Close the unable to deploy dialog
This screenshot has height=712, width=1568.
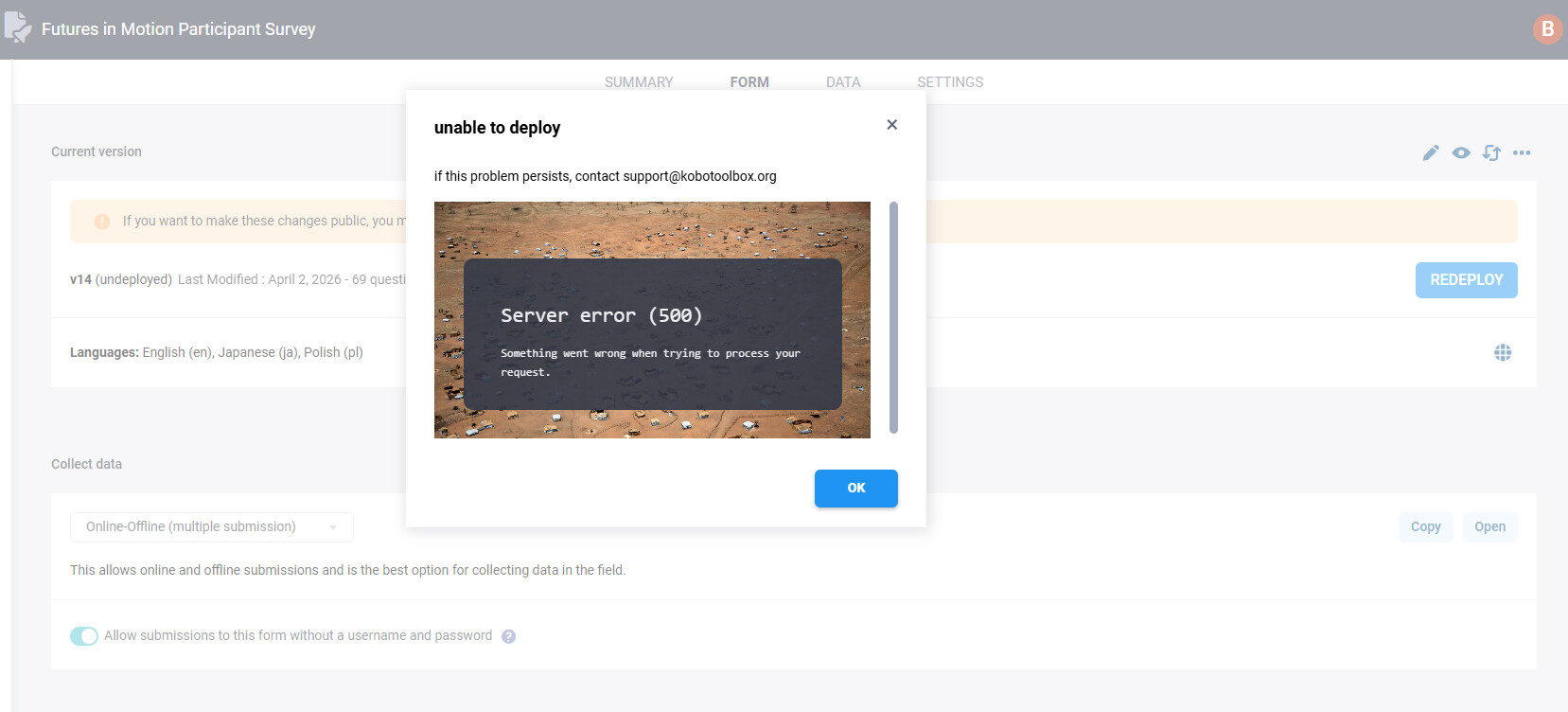click(x=891, y=125)
